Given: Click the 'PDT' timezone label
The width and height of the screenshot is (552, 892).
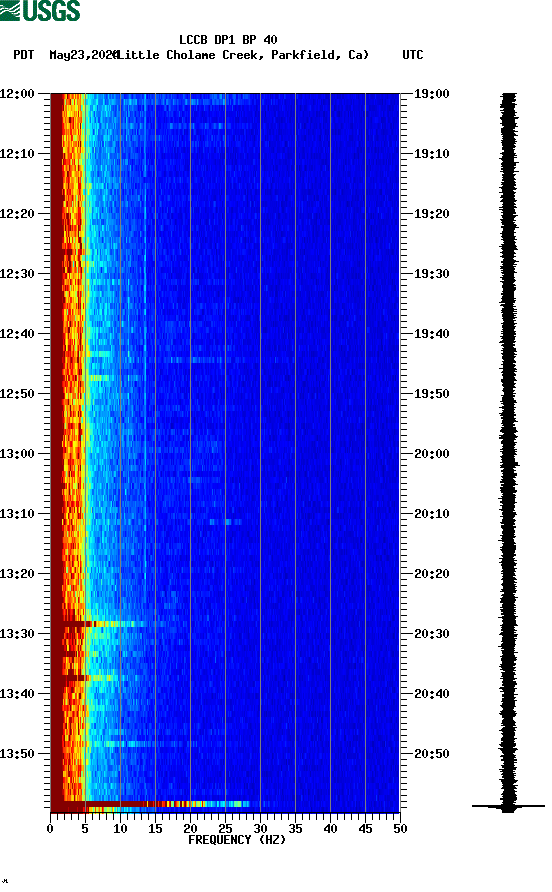Looking at the screenshot, I should click(24, 55).
